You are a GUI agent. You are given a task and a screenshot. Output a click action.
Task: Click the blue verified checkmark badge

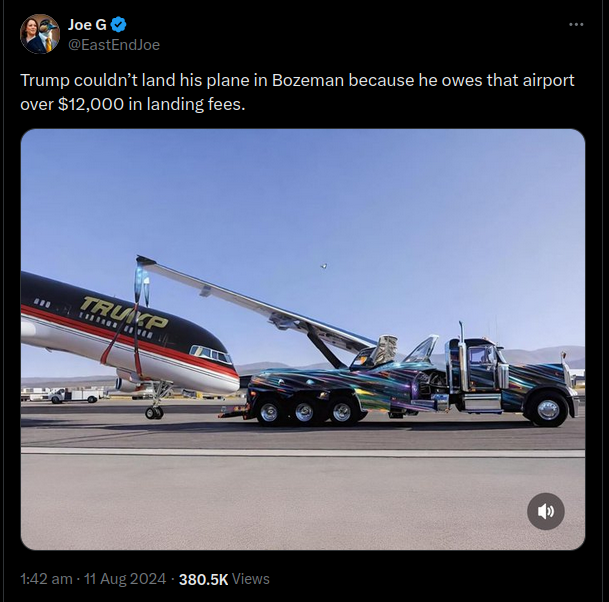click(x=118, y=24)
